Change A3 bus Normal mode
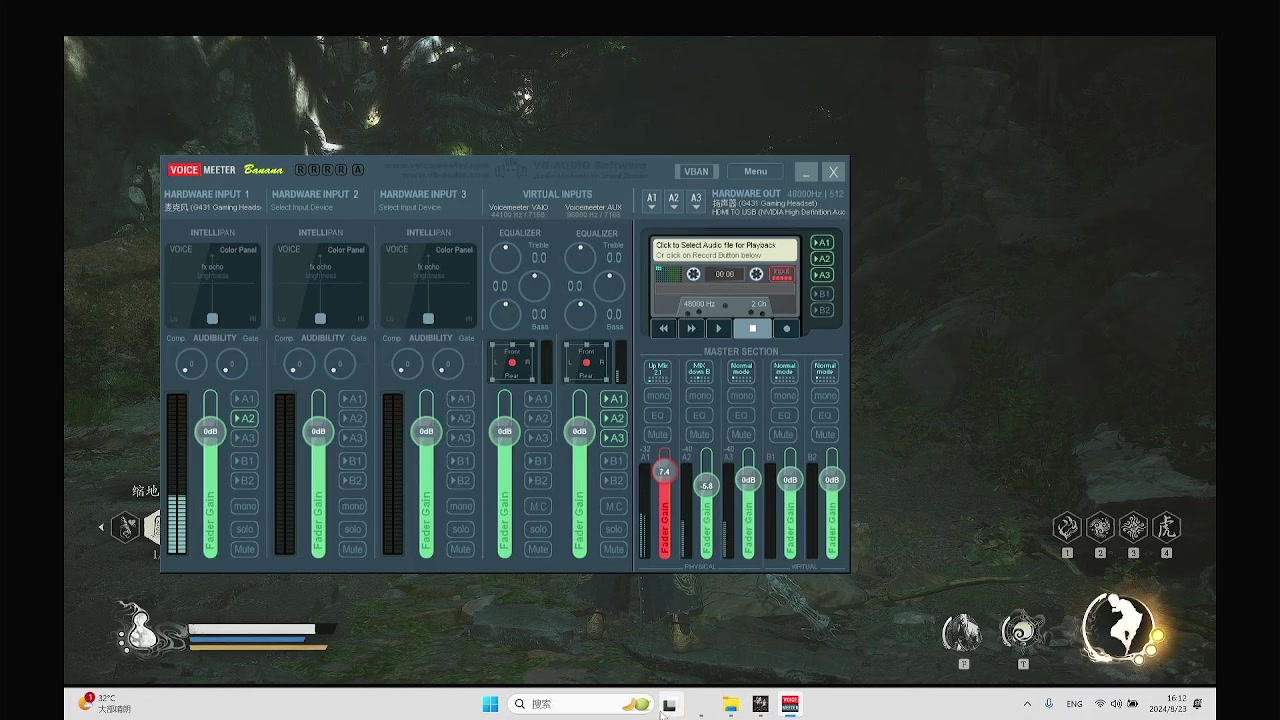 click(741, 370)
